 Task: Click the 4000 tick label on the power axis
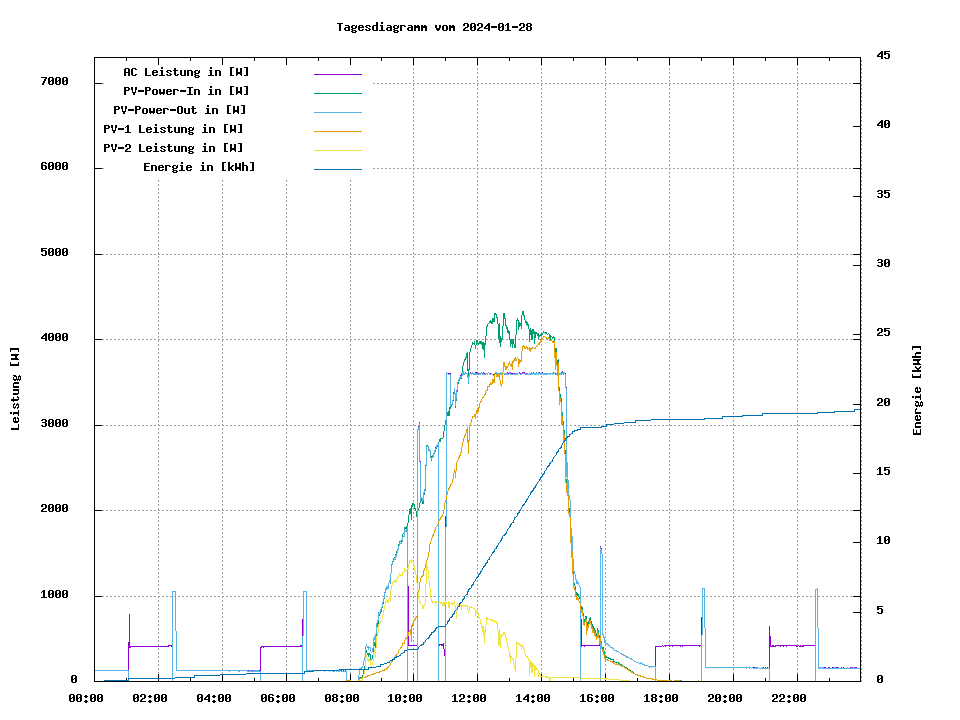54,338
